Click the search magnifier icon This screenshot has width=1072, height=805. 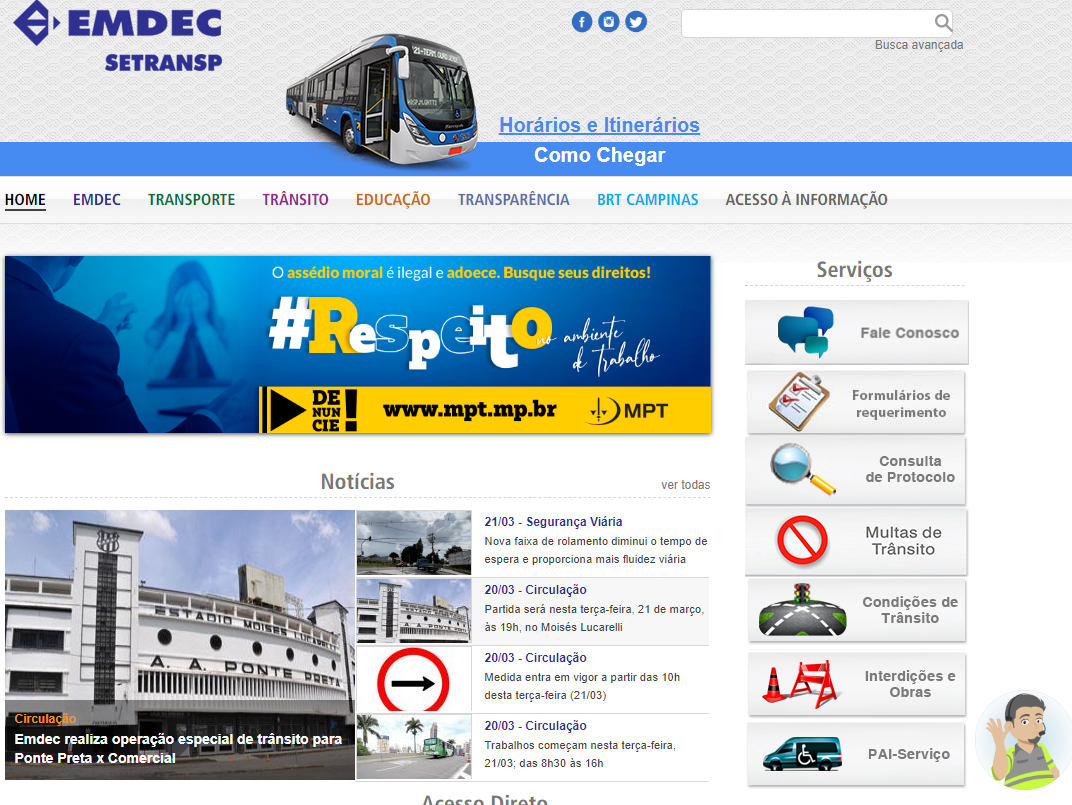tap(943, 21)
